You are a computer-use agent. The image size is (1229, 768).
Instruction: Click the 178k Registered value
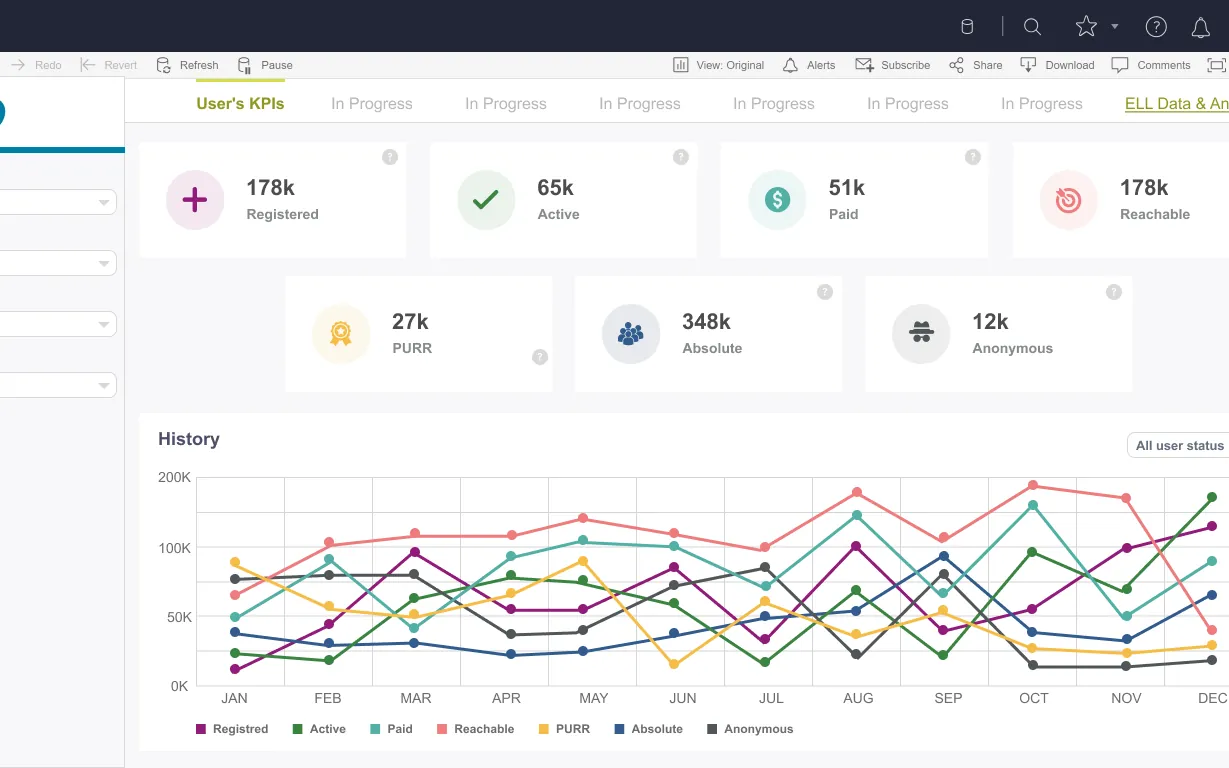[271, 188]
